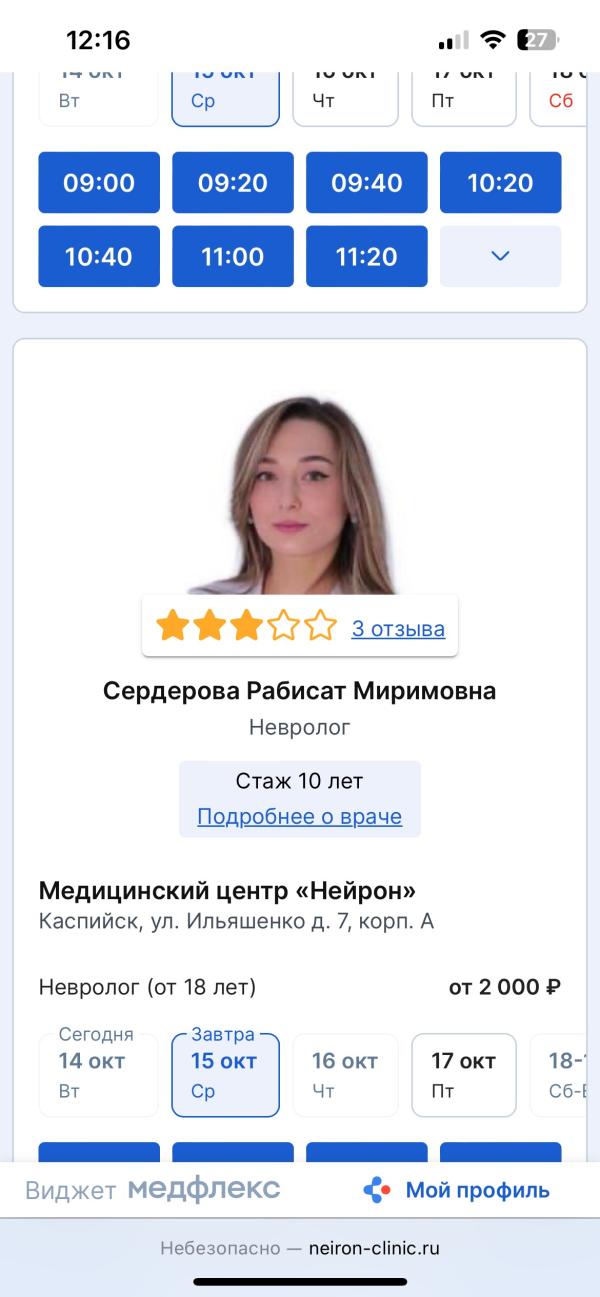The height and width of the screenshot is (1297, 600).
Task: Click the cellular signal bars icon
Action: coord(453,41)
